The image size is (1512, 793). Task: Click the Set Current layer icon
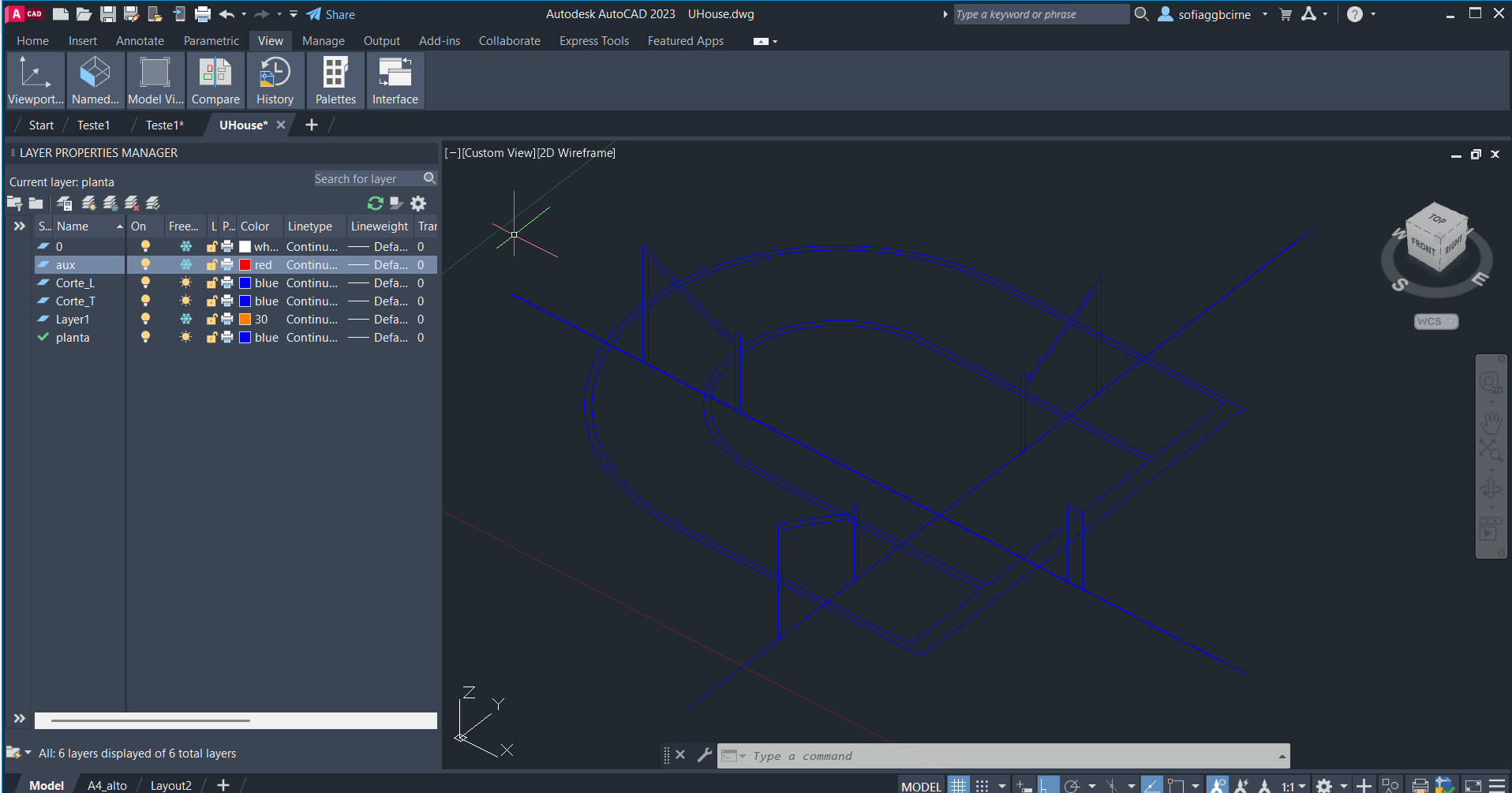click(153, 204)
